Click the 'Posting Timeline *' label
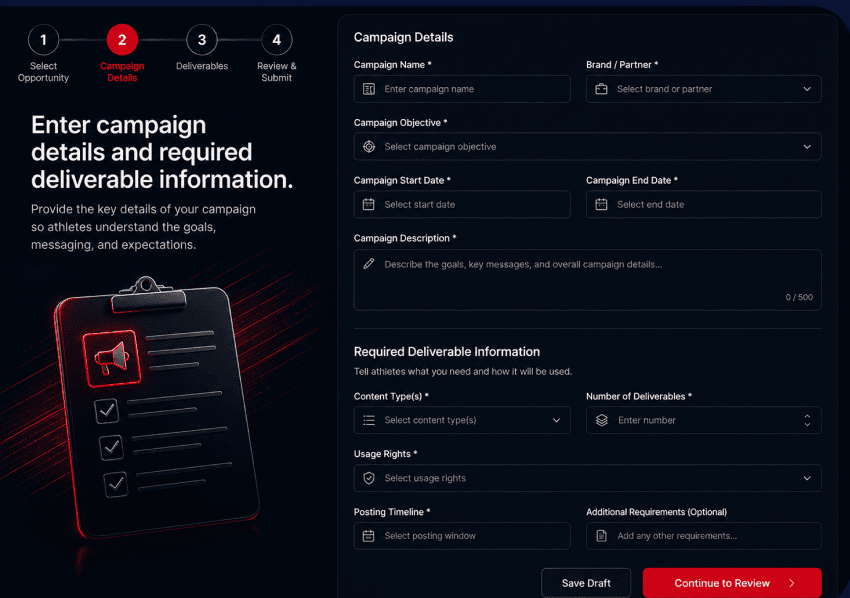850x598 pixels. [392, 512]
